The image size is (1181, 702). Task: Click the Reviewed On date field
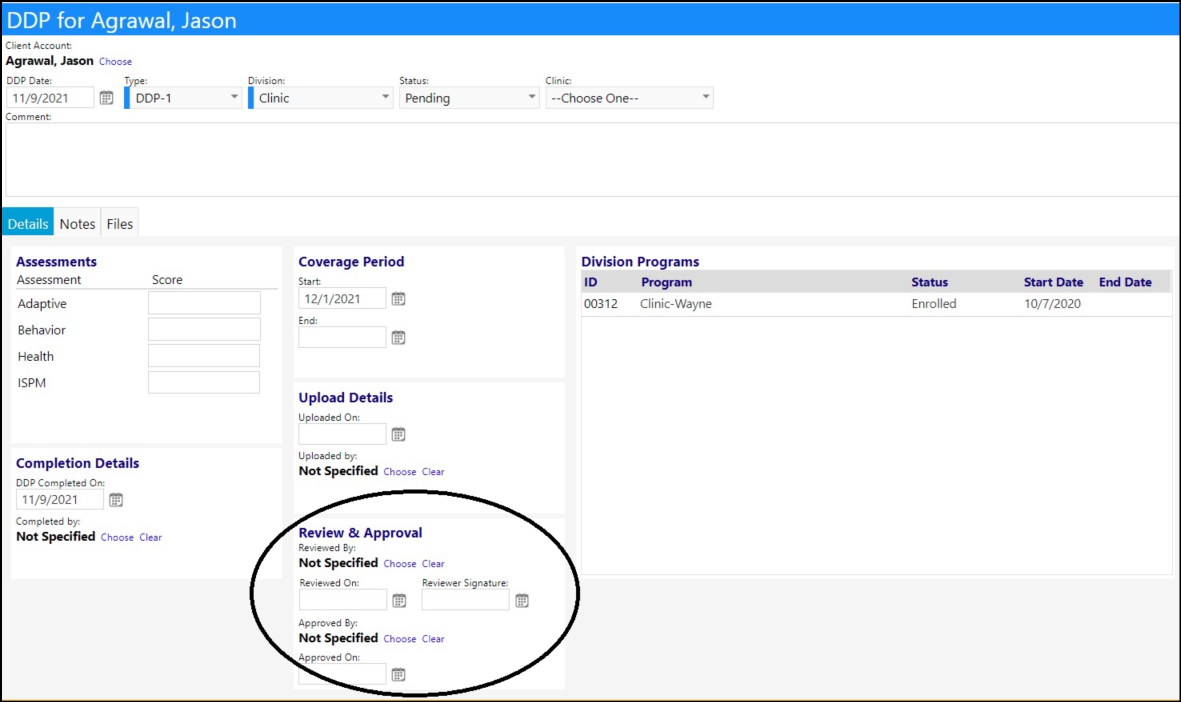(343, 600)
